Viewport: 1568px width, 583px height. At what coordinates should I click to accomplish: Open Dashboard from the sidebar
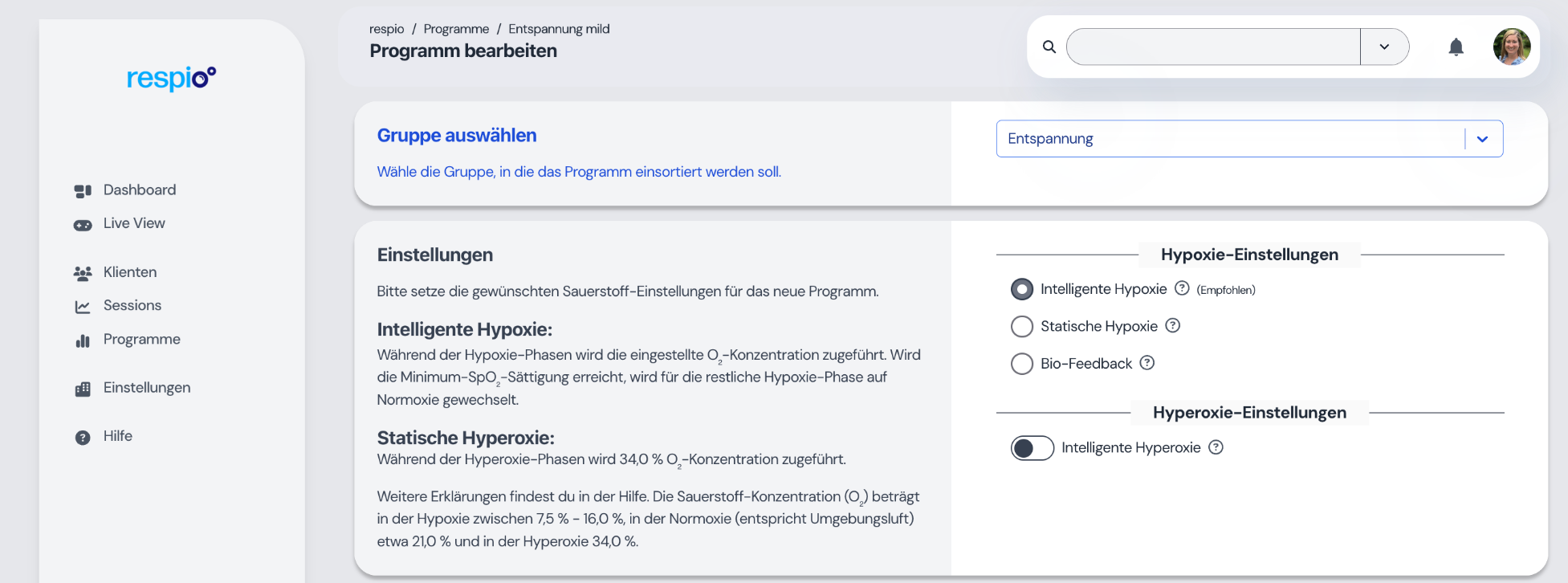[x=139, y=190]
